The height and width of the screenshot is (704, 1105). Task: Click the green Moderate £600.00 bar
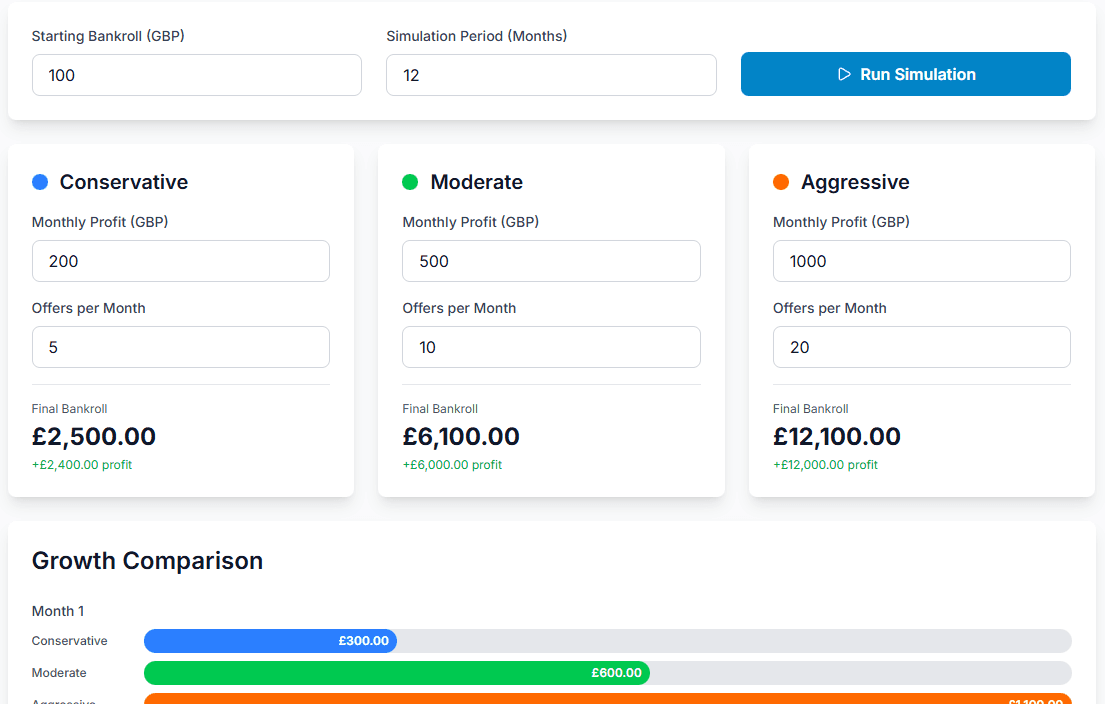pyautogui.click(x=397, y=673)
